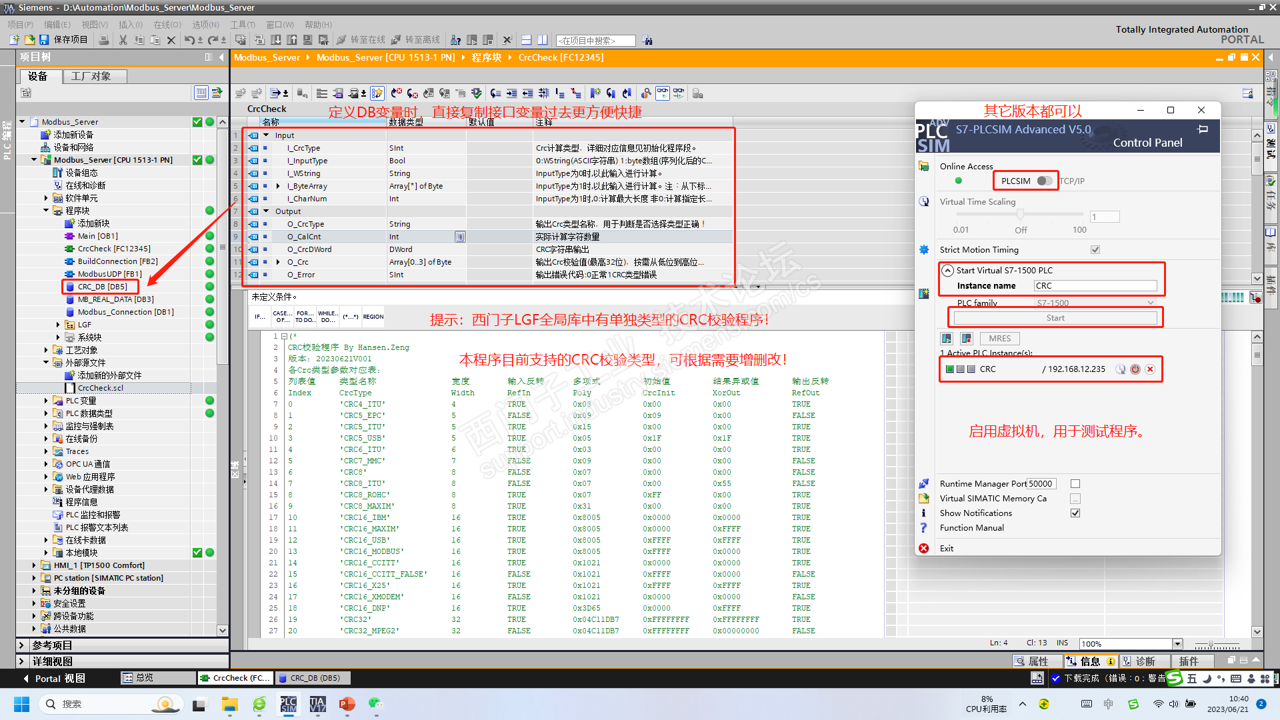
Task: Open the 项目(P) menu
Action: (20, 25)
